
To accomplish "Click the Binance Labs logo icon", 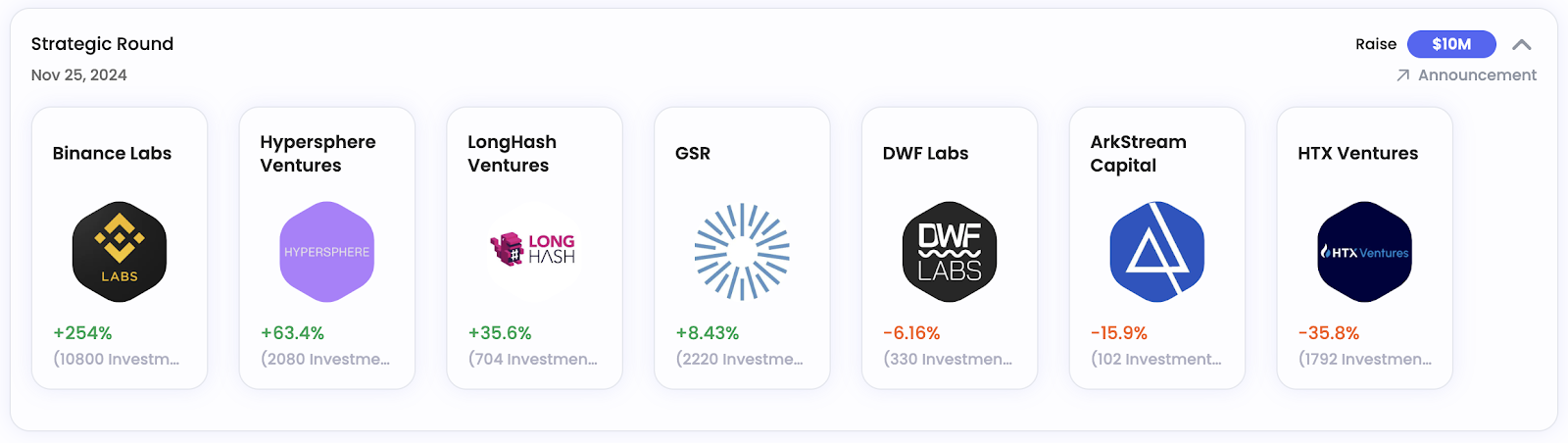I will (120, 252).
